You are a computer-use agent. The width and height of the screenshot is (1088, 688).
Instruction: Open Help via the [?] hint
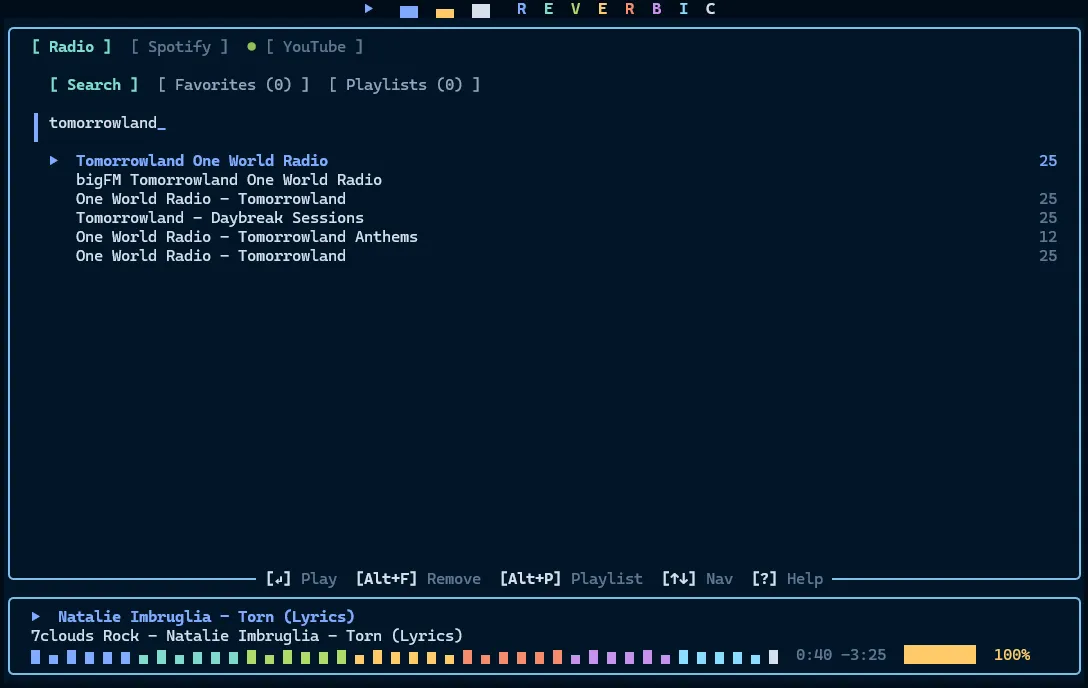[x=788, y=578]
